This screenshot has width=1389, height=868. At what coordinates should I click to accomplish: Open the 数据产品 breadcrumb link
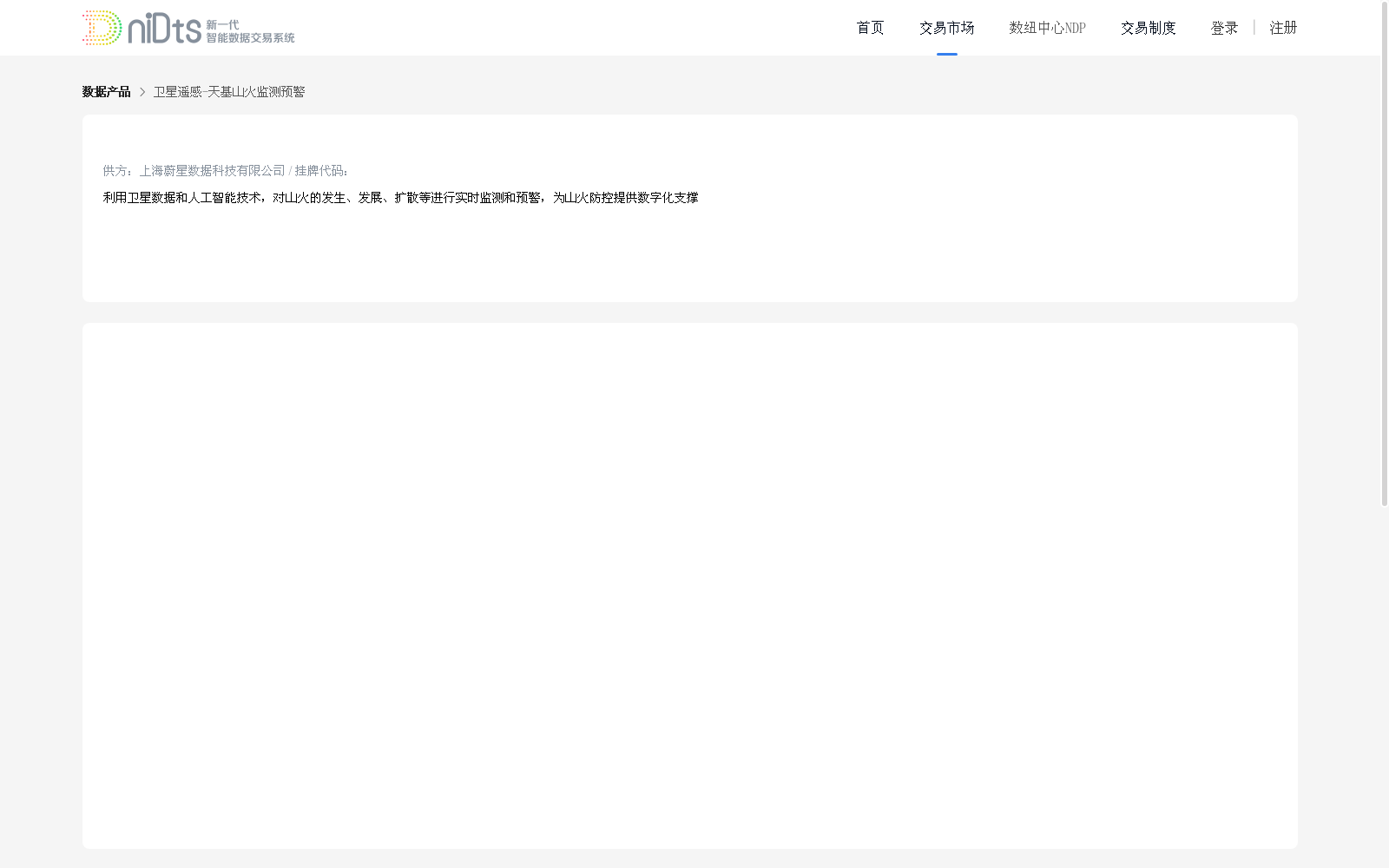click(106, 92)
